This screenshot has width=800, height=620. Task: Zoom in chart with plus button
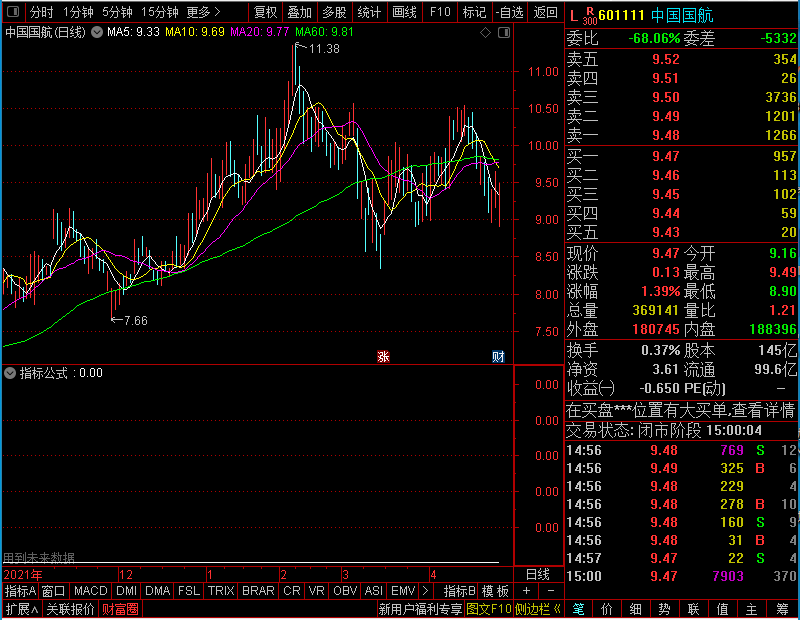[x=527, y=591]
